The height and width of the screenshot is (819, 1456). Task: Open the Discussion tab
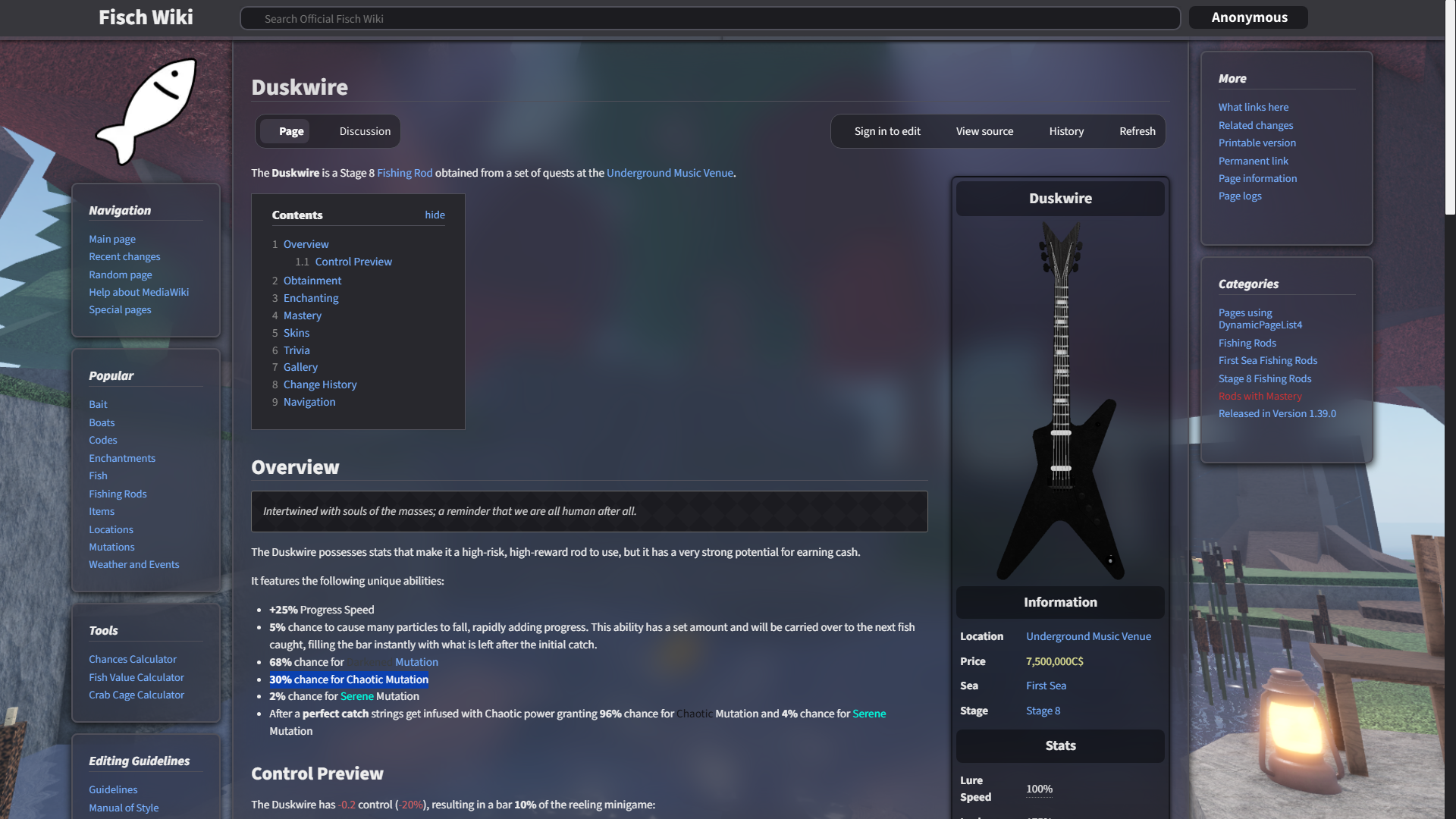(365, 131)
